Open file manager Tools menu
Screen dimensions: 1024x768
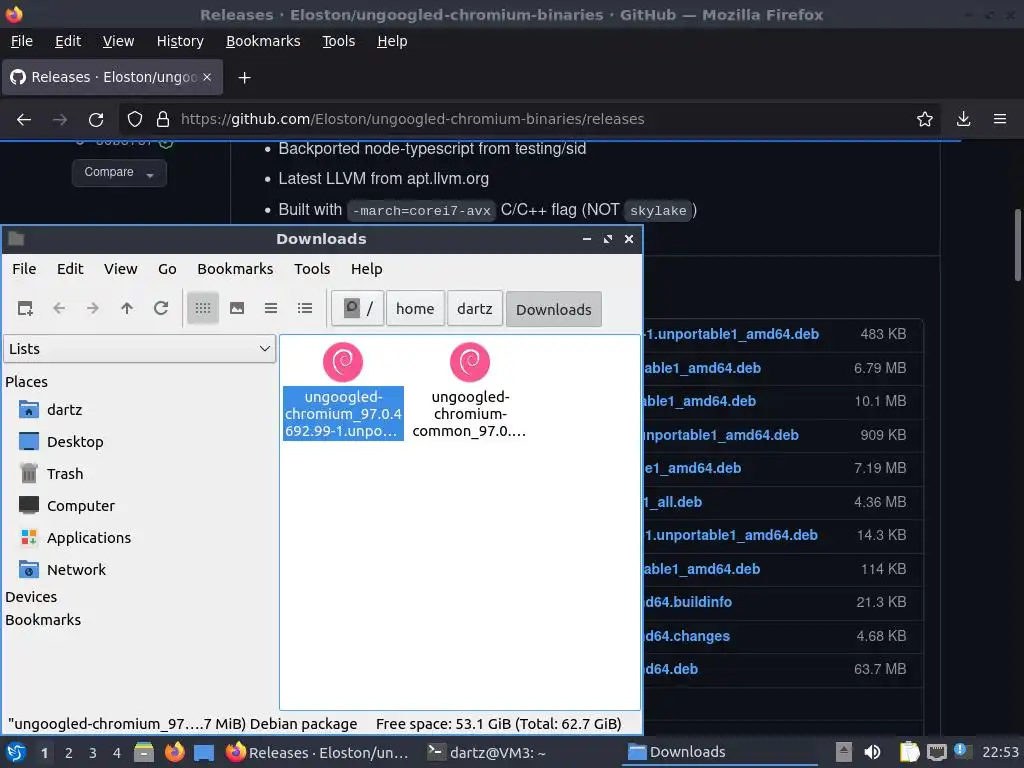coord(312,269)
